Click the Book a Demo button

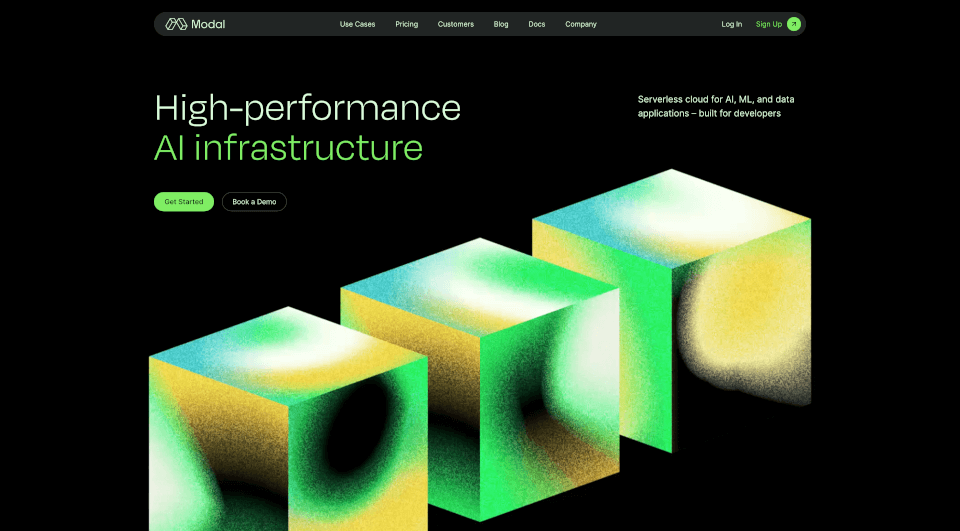254,202
